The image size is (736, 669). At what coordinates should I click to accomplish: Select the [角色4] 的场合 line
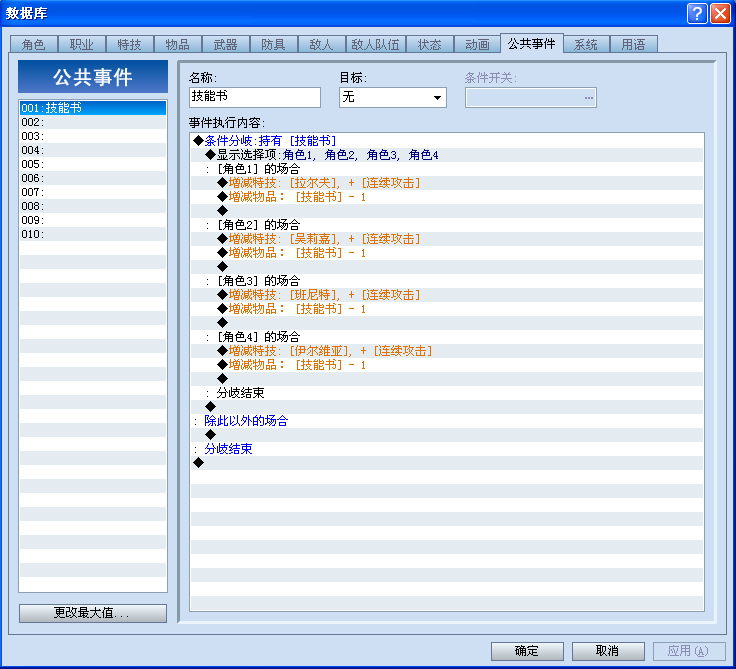tap(447, 337)
